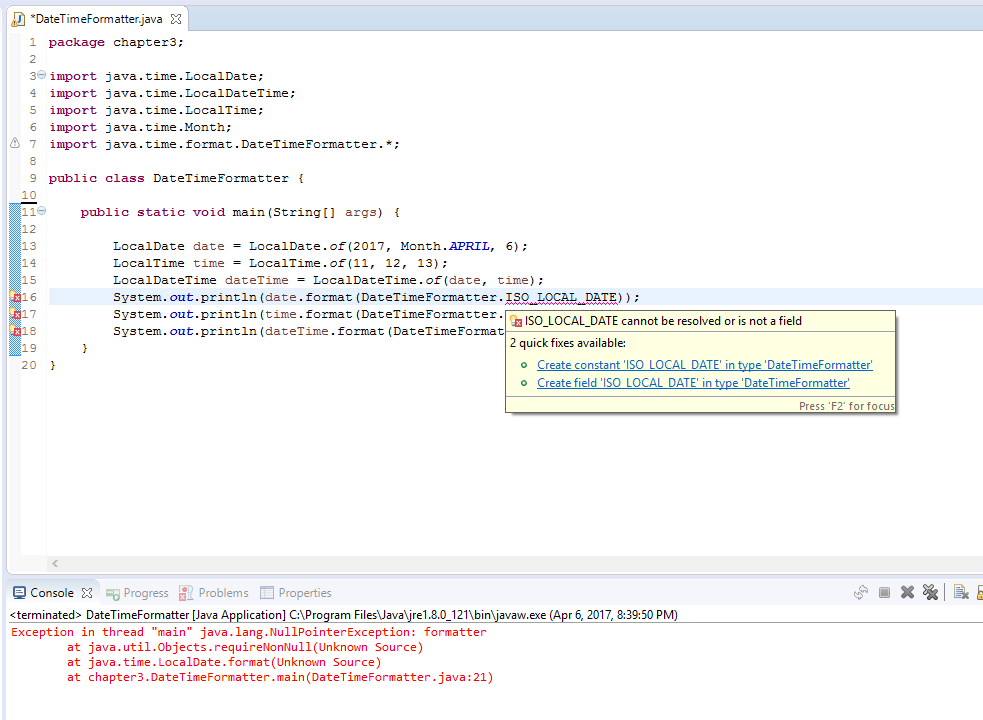Viewport: 983px width, 720px height.
Task: Click the Progress view icon
Action: click(x=113, y=593)
